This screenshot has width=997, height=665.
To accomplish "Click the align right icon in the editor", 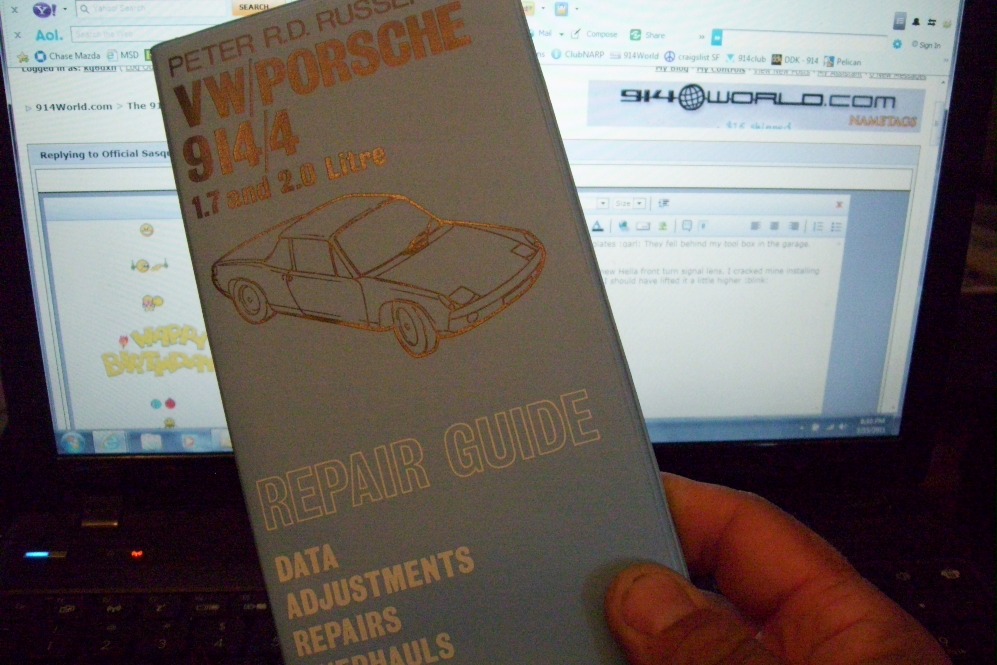I will (x=794, y=226).
